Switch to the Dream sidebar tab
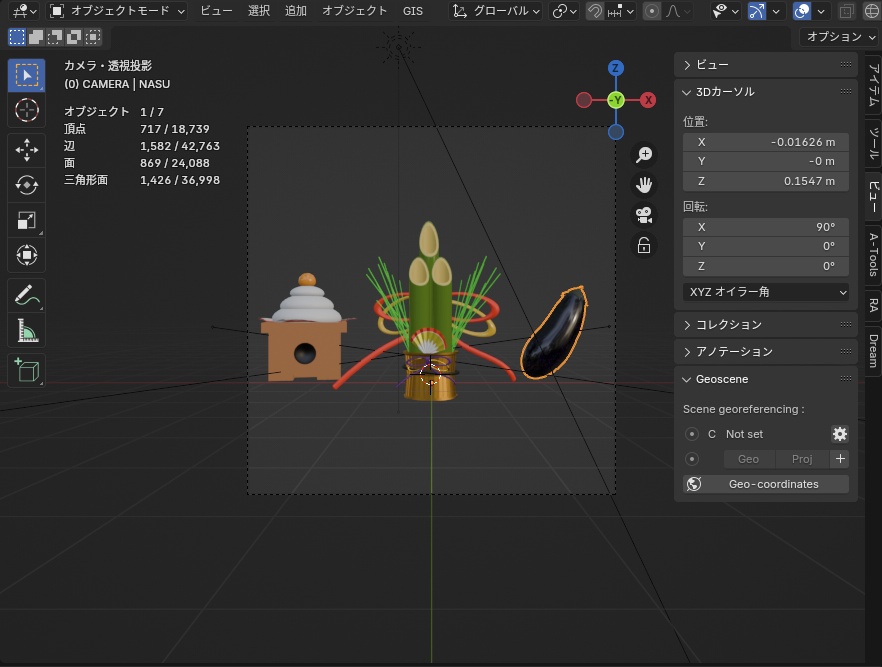Screen dimensions: 882x667 pyautogui.click(x=873, y=350)
